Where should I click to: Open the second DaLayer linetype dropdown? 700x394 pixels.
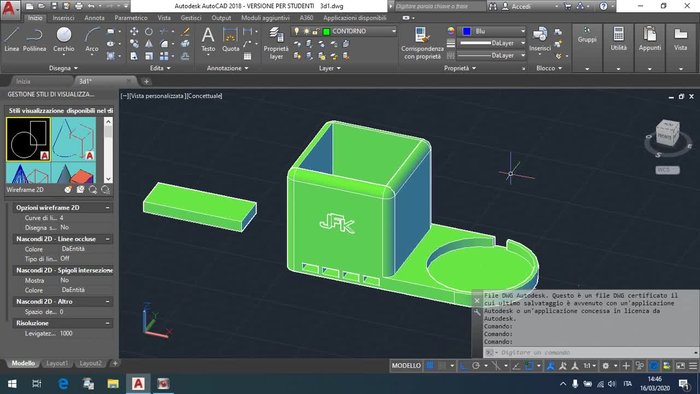point(523,55)
